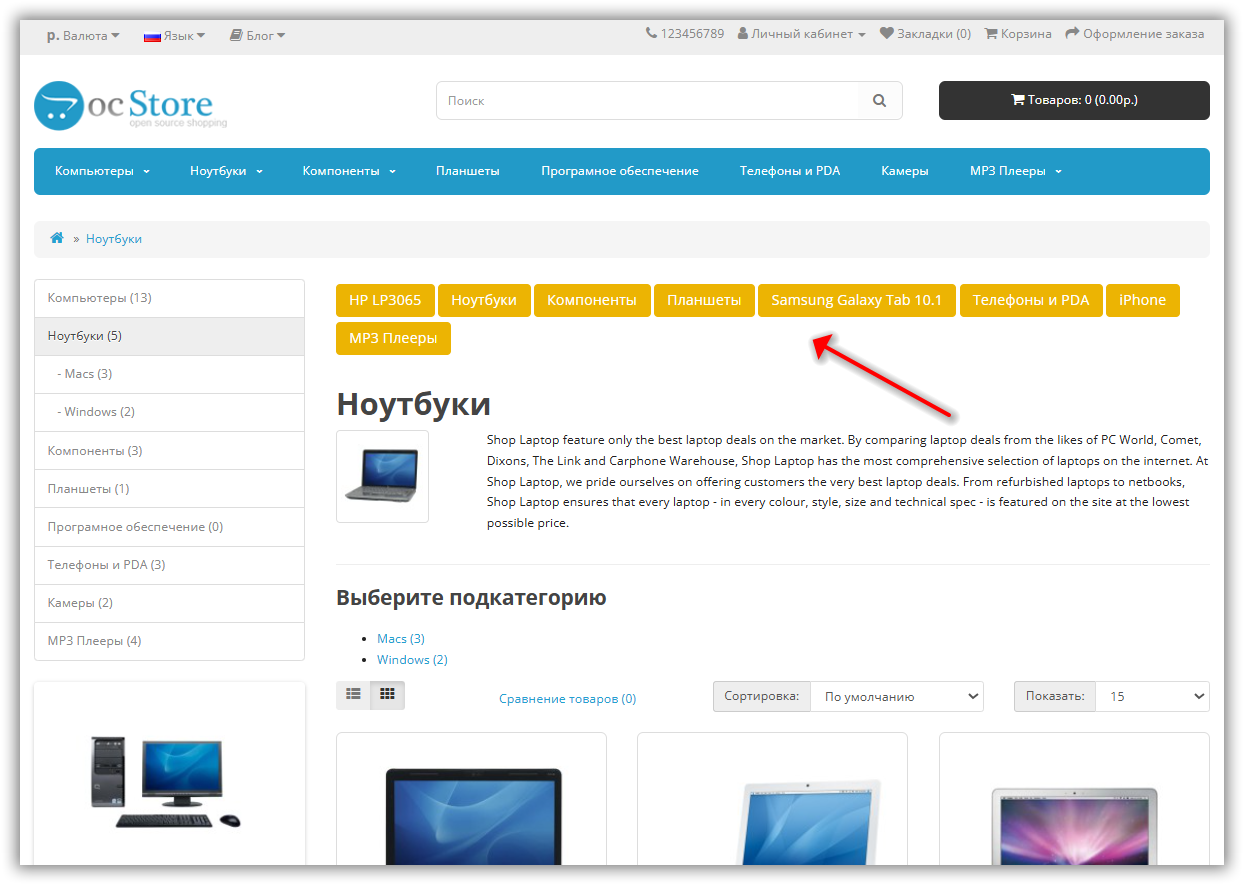Open Windows (2) subcategory link
The width and height of the screenshot is (1244, 885).
coord(412,660)
